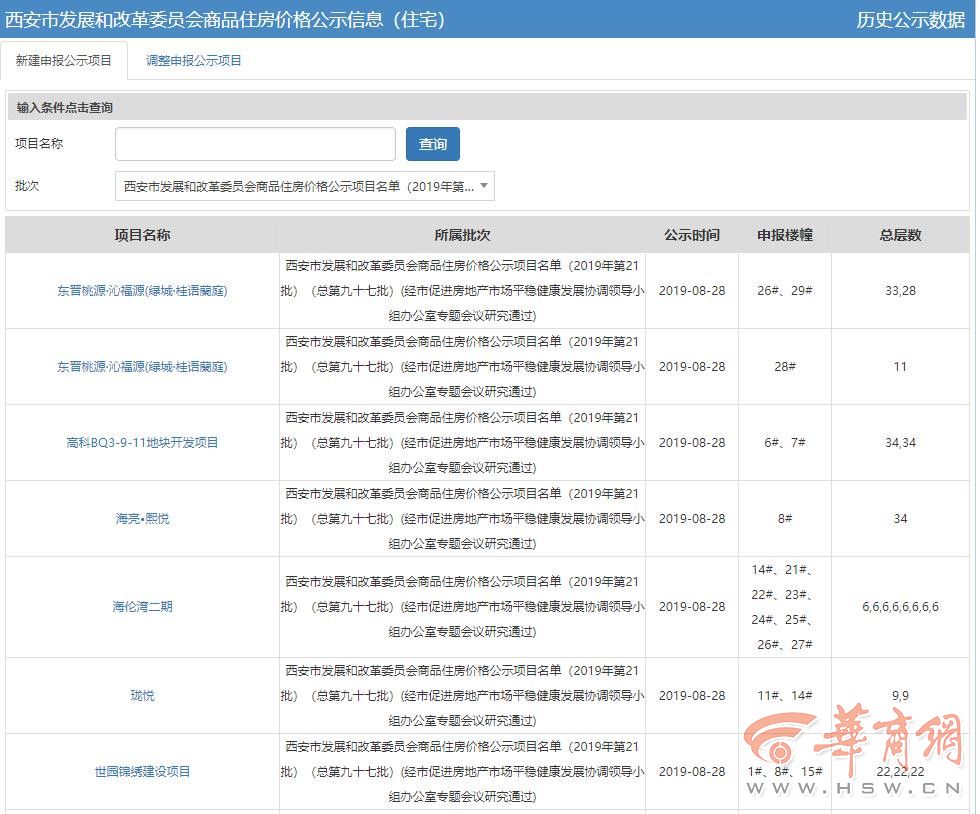This screenshot has height=814, width=980.
Task: Click the 申报楼幢 column header
Action: point(785,235)
